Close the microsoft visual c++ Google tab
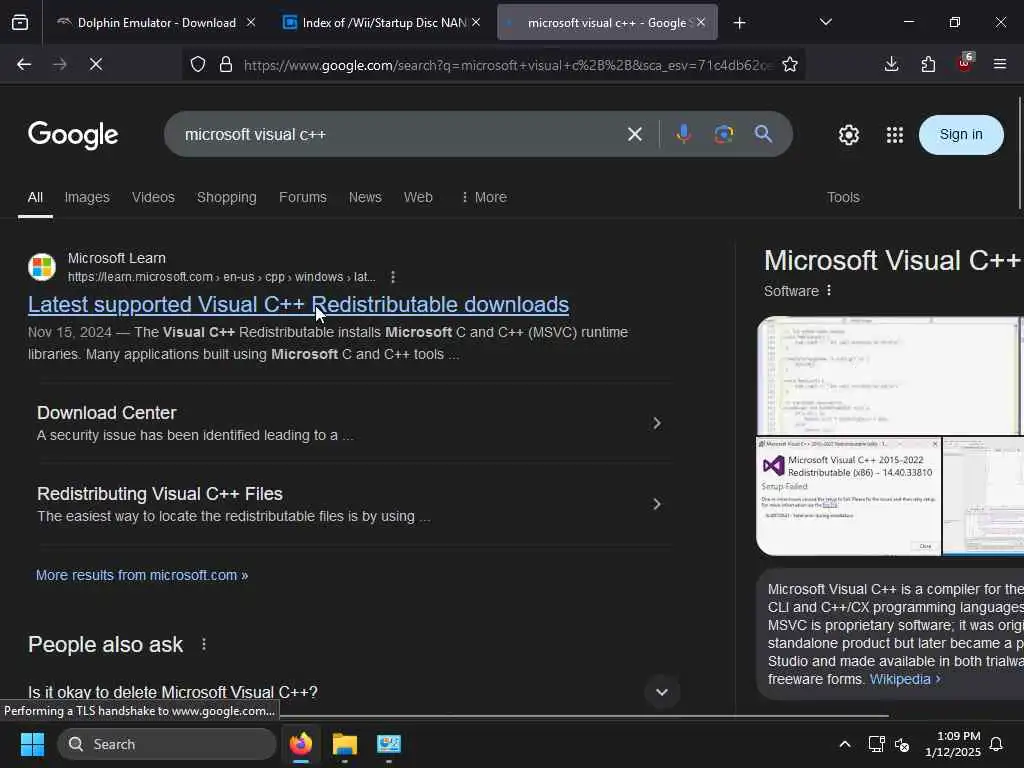 [701, 23]
